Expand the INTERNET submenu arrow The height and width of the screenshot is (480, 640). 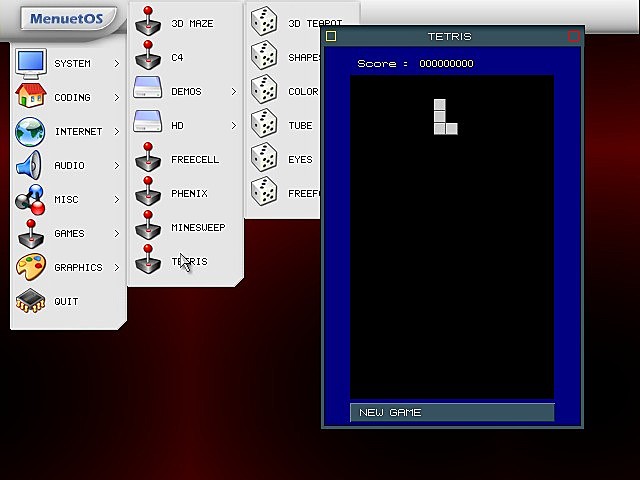pyautogui.click(x=117, y=131)
